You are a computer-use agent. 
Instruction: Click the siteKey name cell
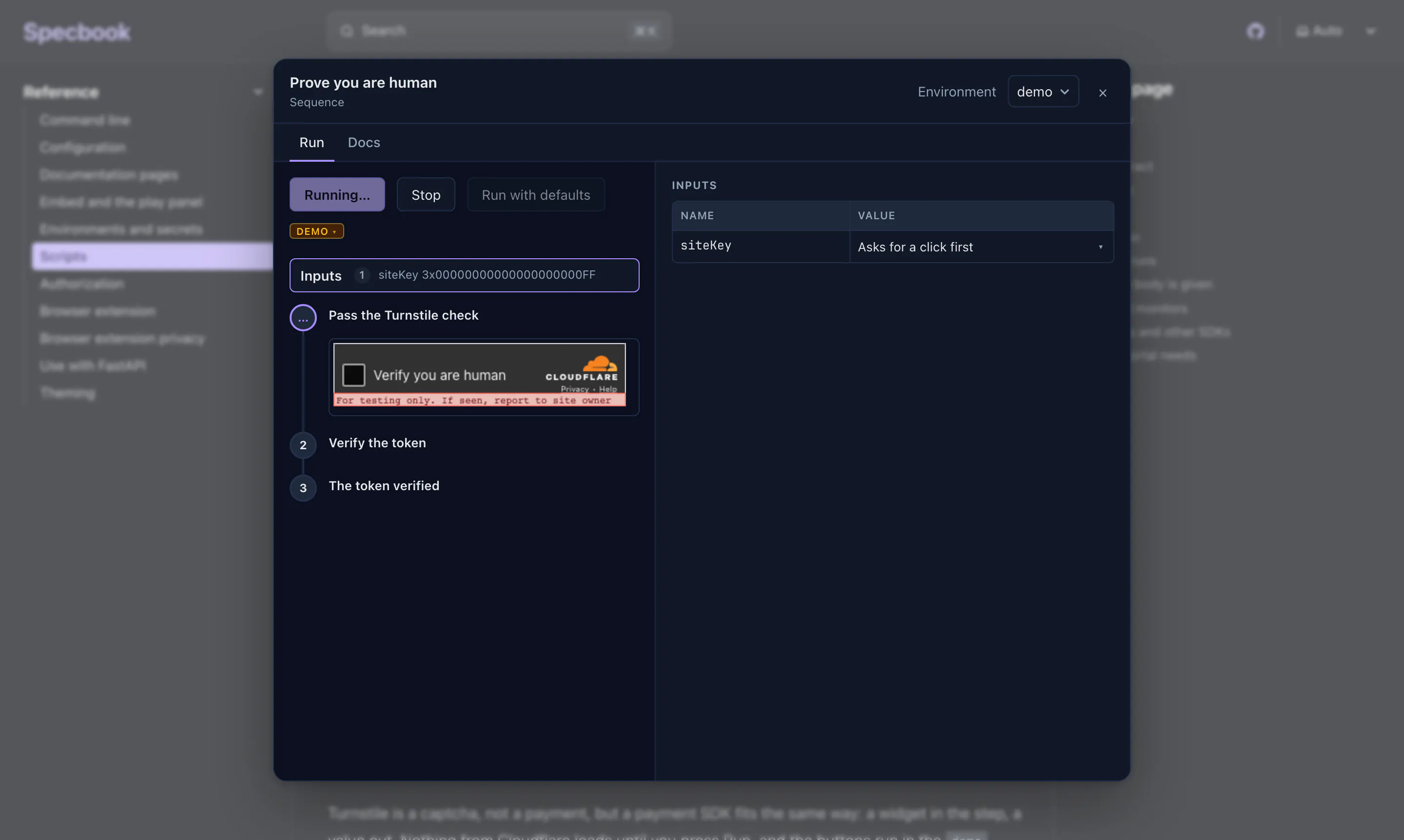click(x=760, y=246)
